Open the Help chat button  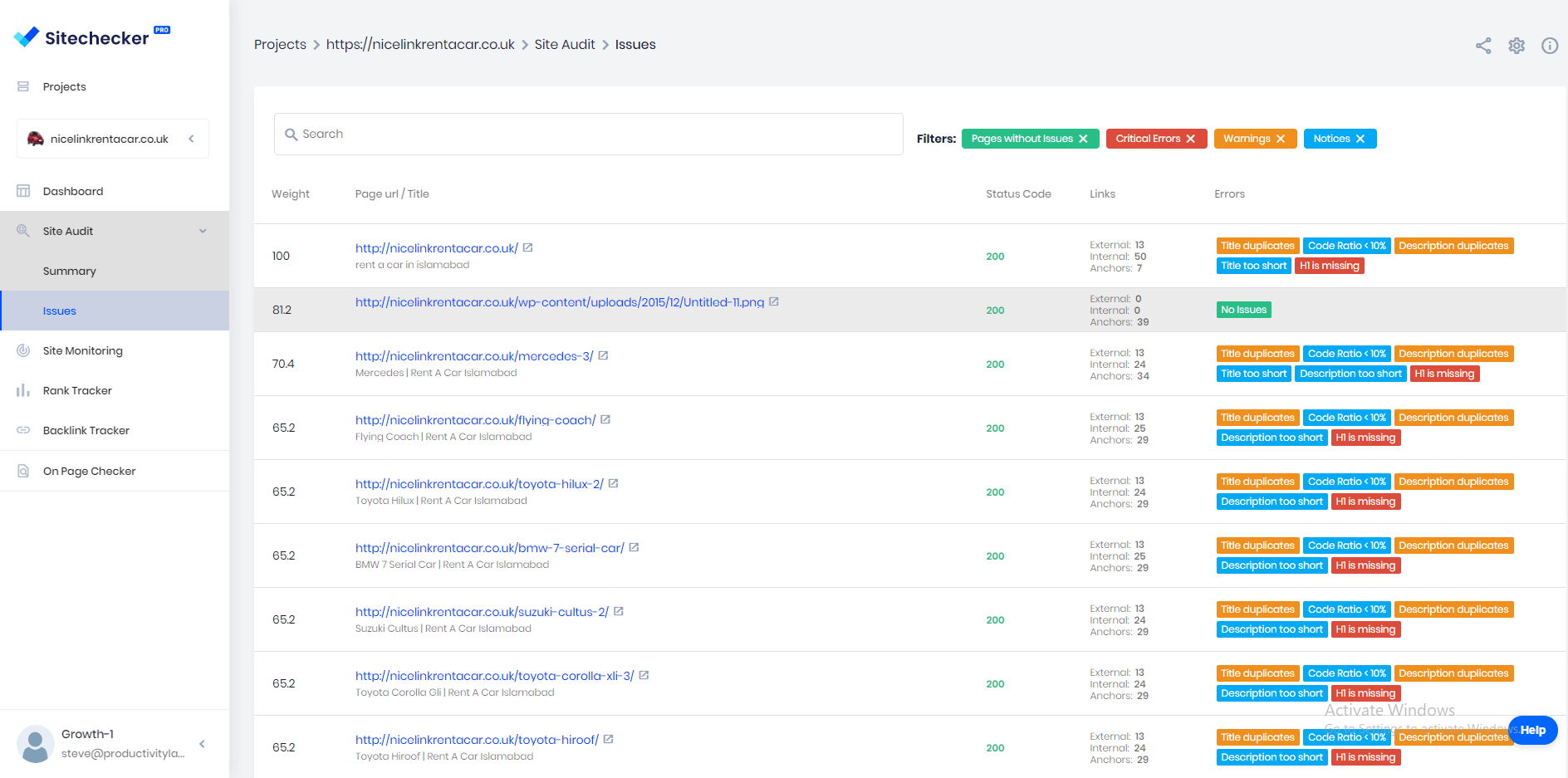point(1532,730)
